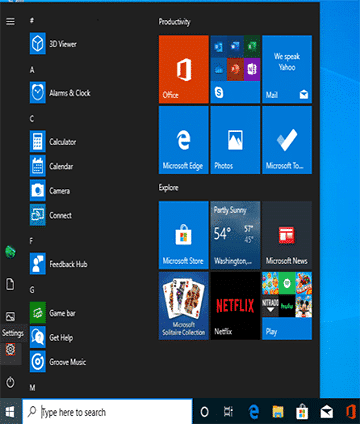Jump via the letter A header
The width and height of the screenshot is (360, 424).
pos(32,70)
